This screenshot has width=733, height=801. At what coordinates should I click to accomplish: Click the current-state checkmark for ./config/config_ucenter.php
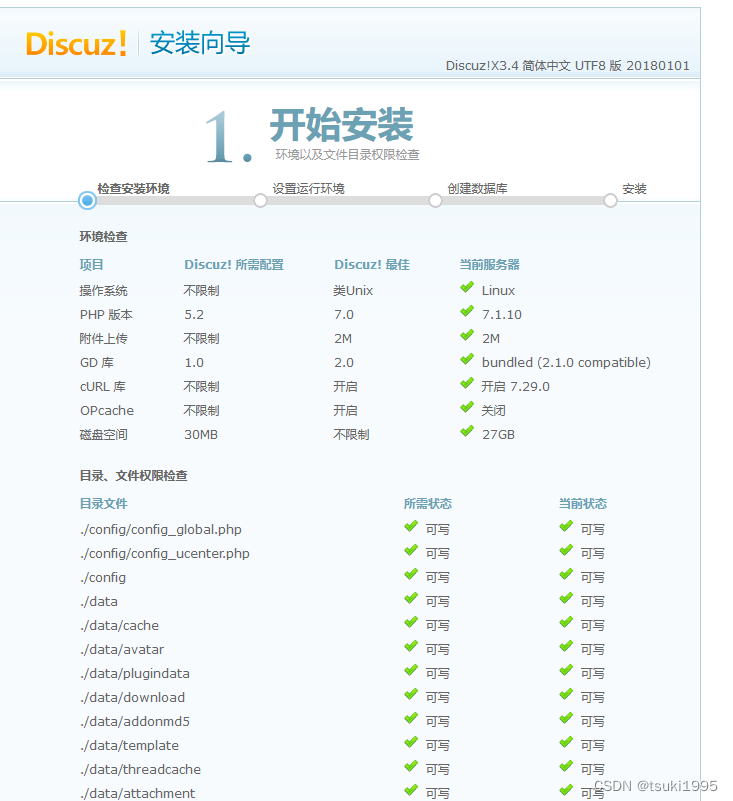[566, 551]
